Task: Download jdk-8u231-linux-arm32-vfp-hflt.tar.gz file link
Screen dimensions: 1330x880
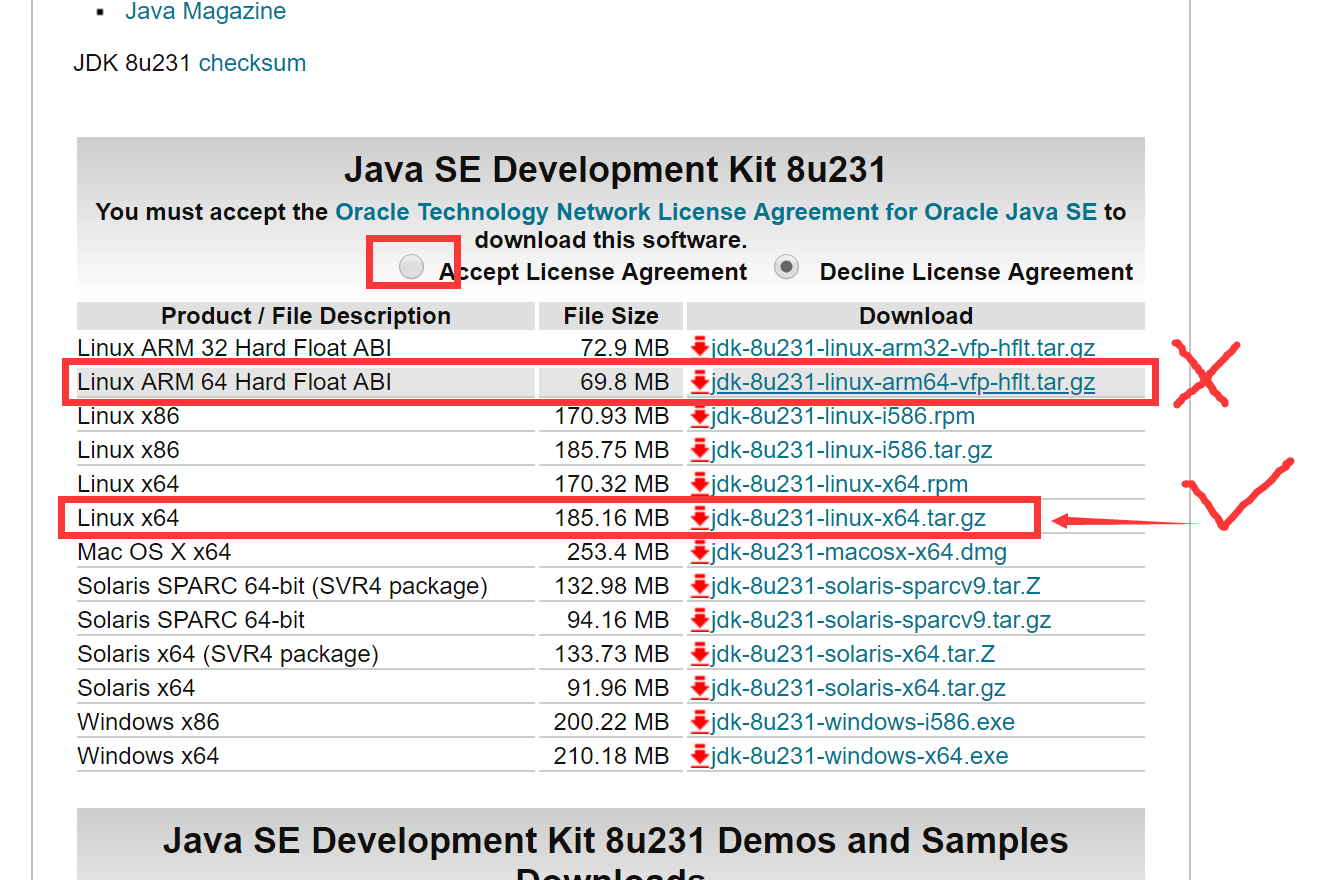Action: (903, 348)
